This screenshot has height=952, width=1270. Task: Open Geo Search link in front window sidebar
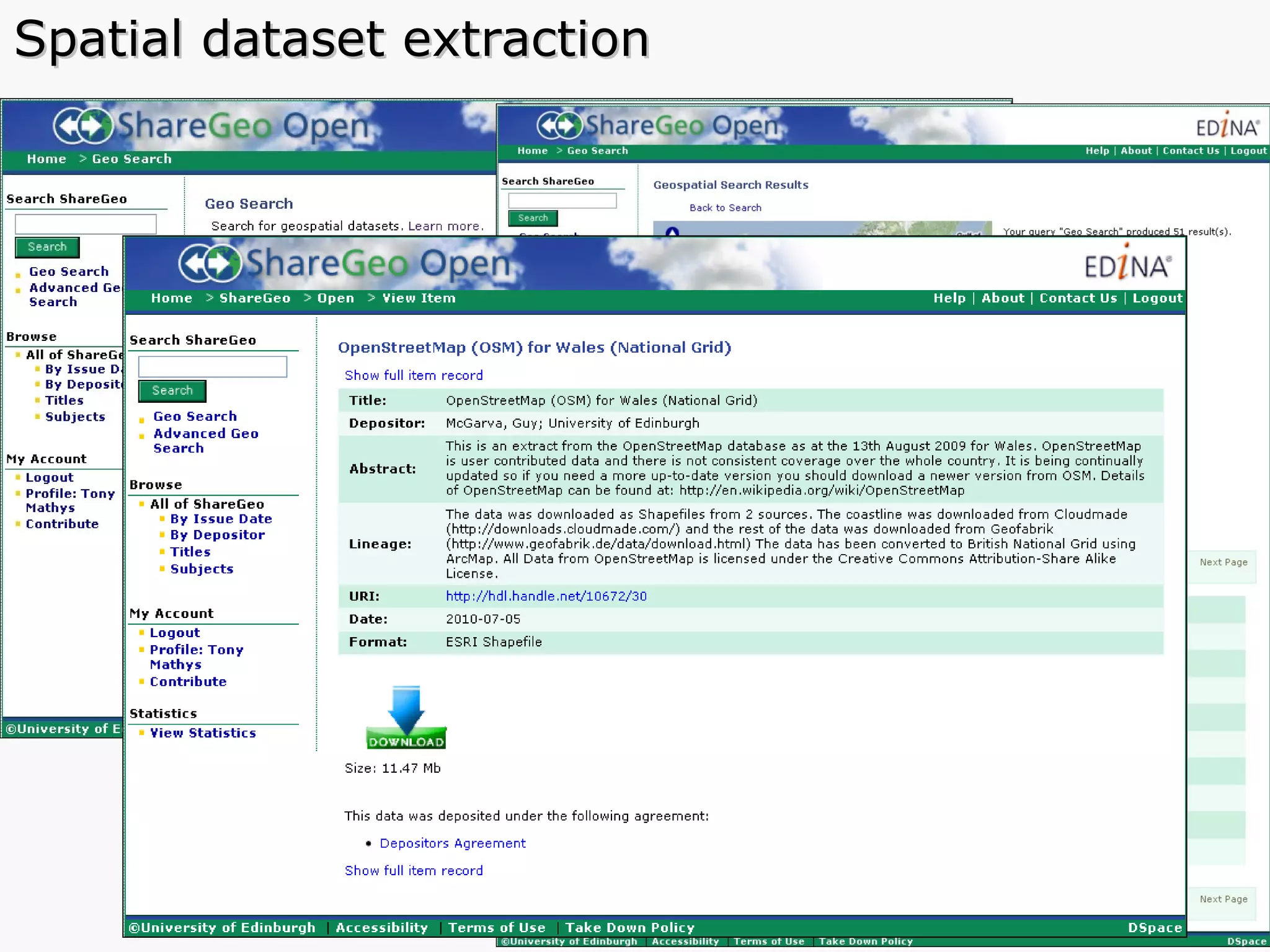click(195, 416)
